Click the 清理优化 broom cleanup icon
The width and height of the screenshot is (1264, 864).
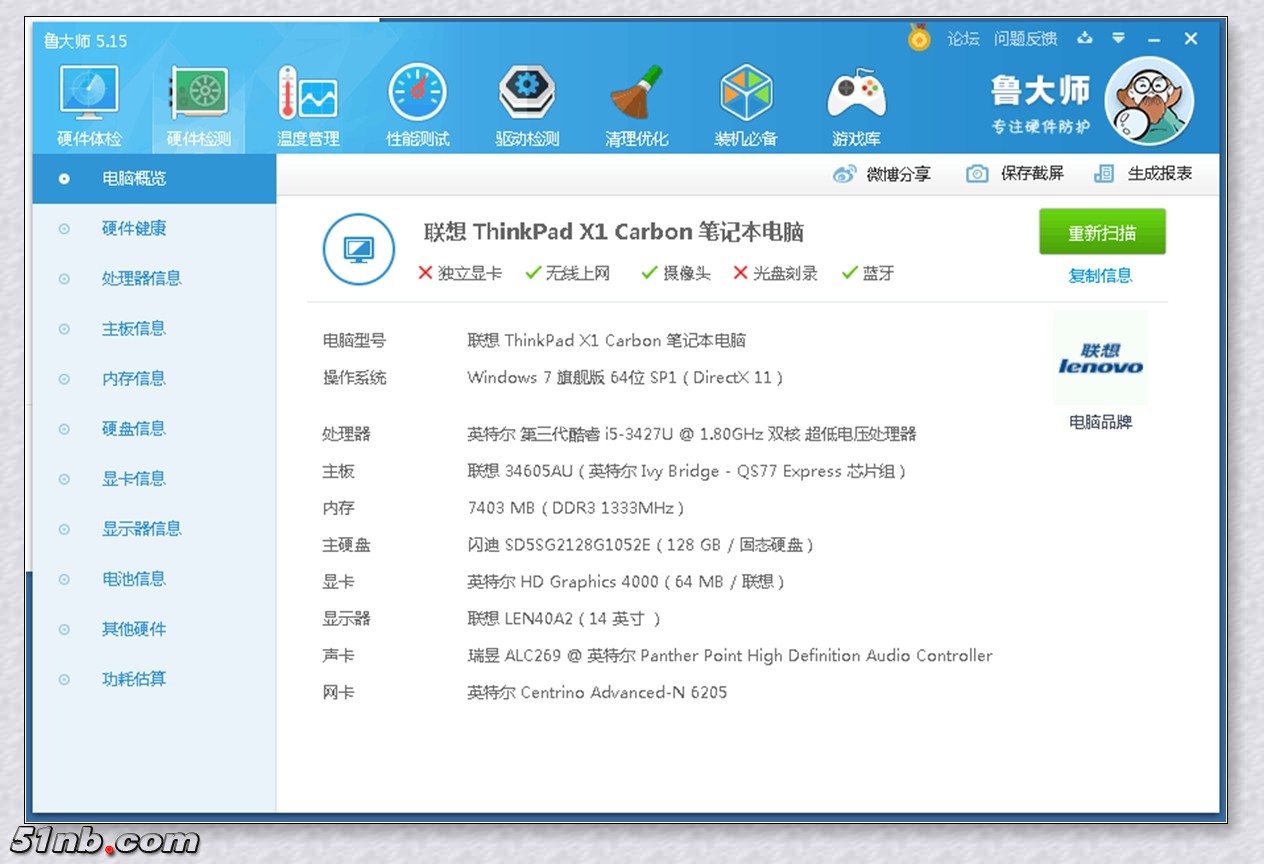(636, 95)
